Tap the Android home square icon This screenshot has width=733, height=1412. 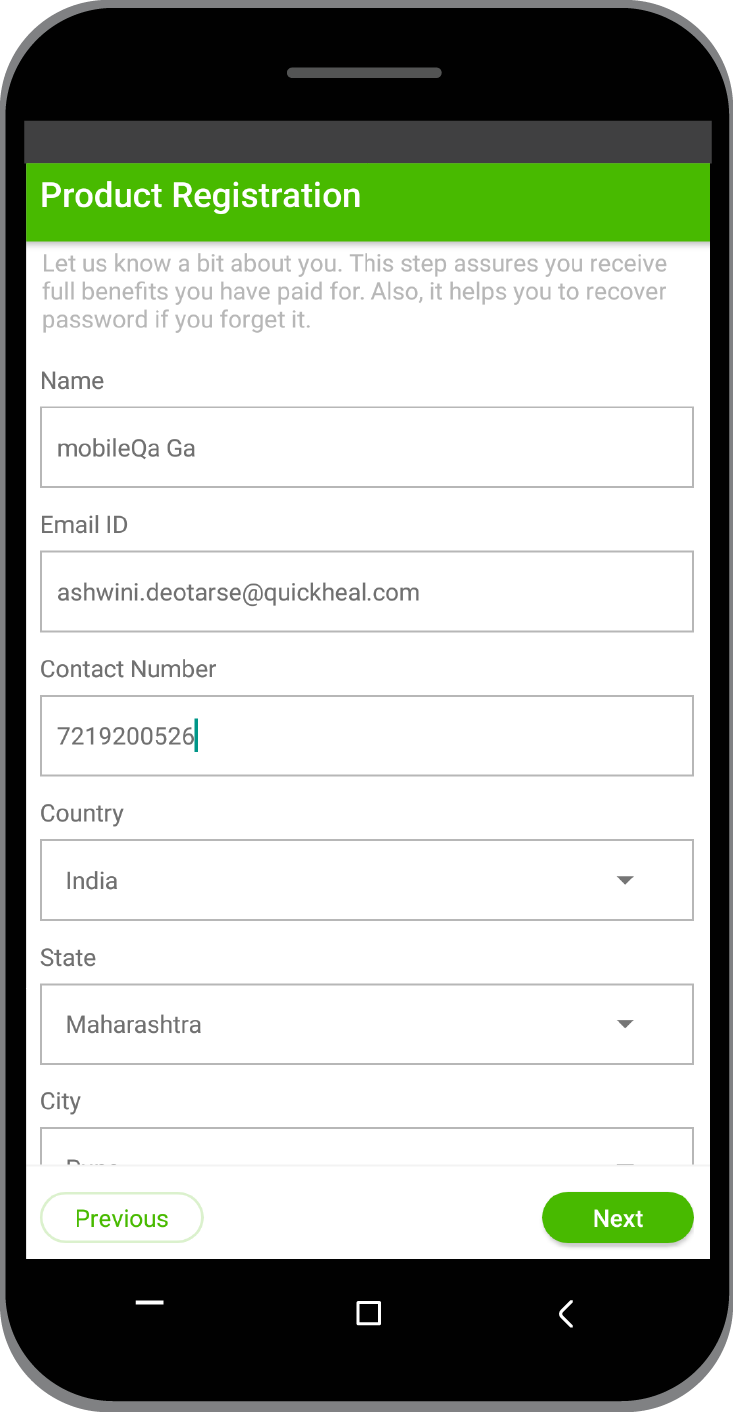point(369,1313)
